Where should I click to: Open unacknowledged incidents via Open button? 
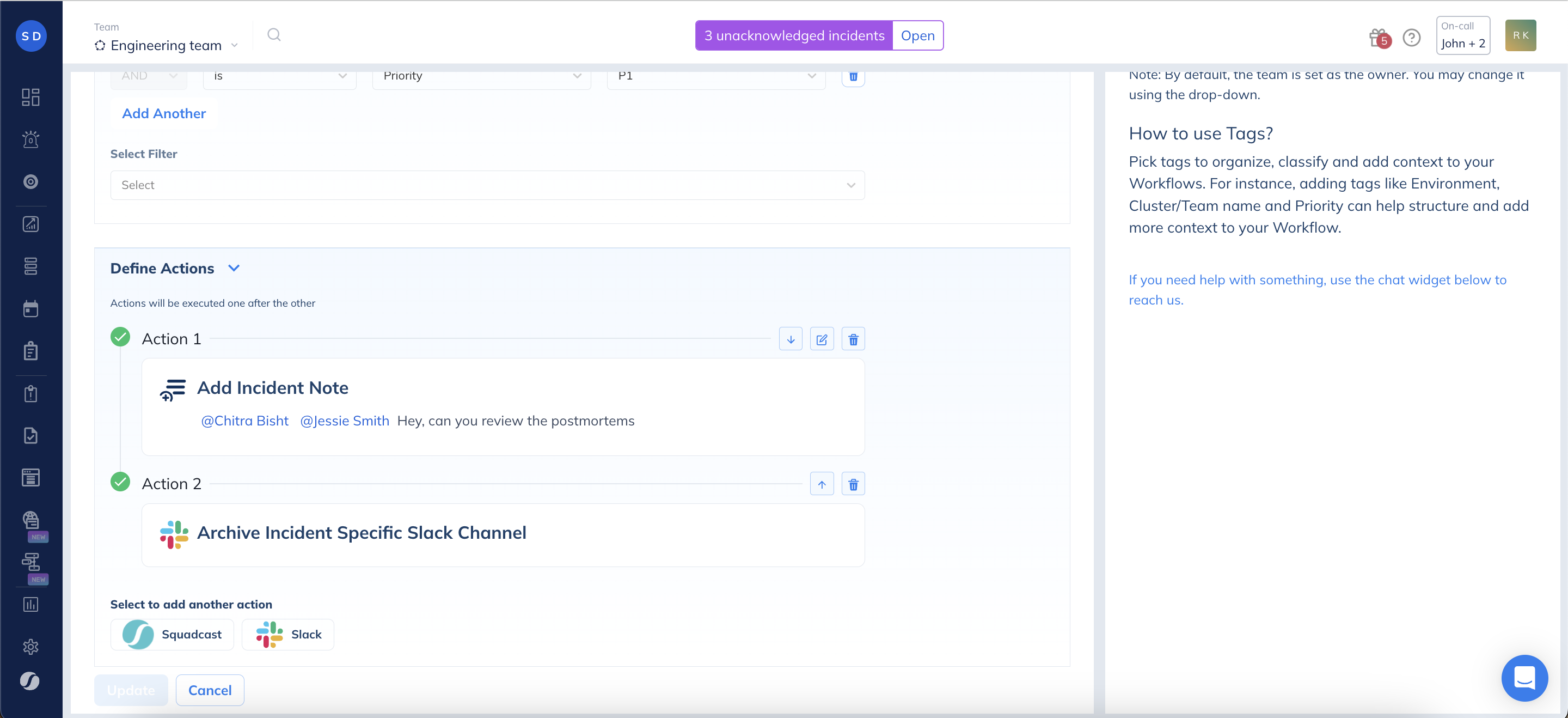click(917, 35)
